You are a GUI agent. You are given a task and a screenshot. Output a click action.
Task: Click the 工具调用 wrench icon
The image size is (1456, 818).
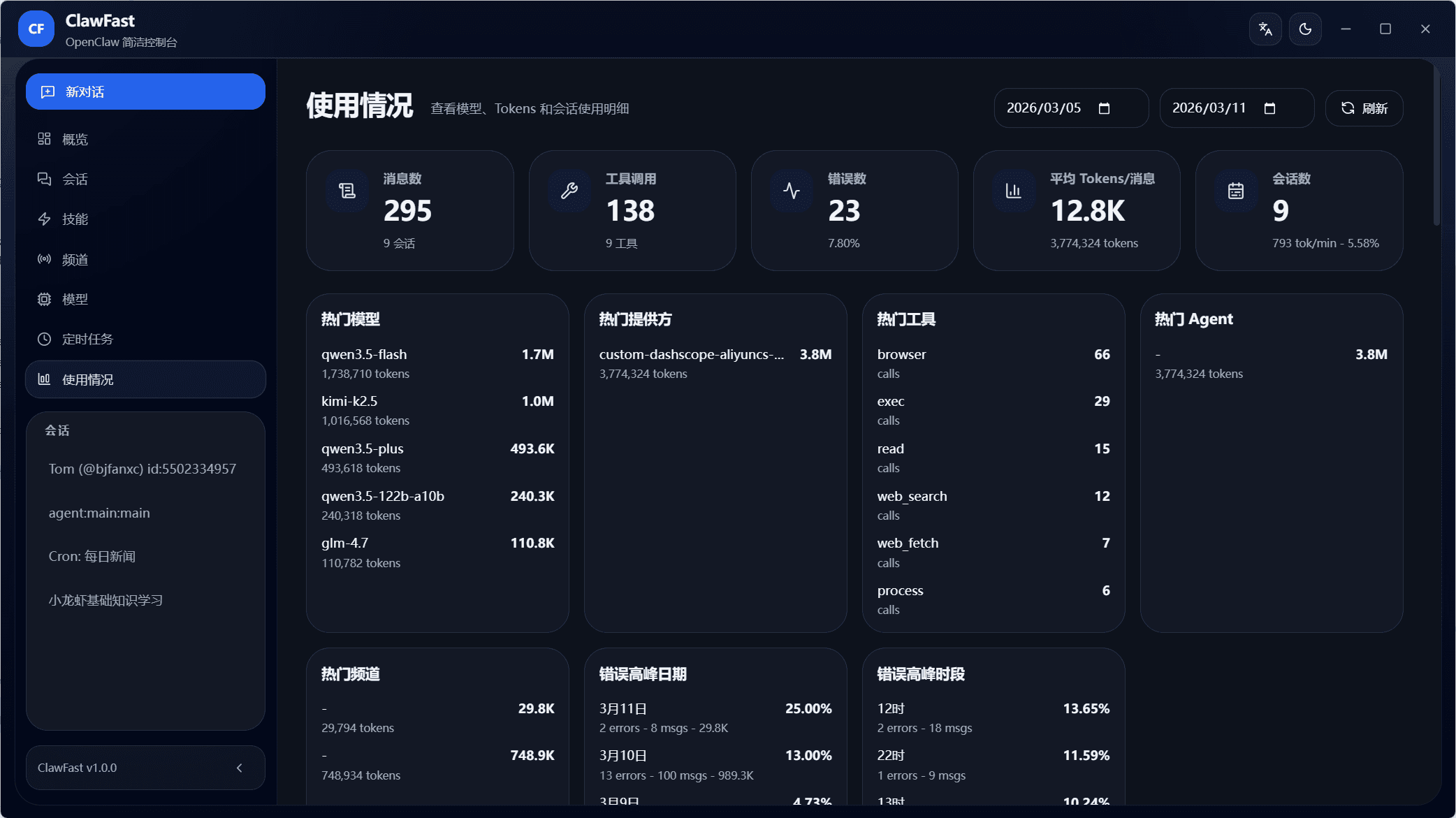click(x=569, y=190)
